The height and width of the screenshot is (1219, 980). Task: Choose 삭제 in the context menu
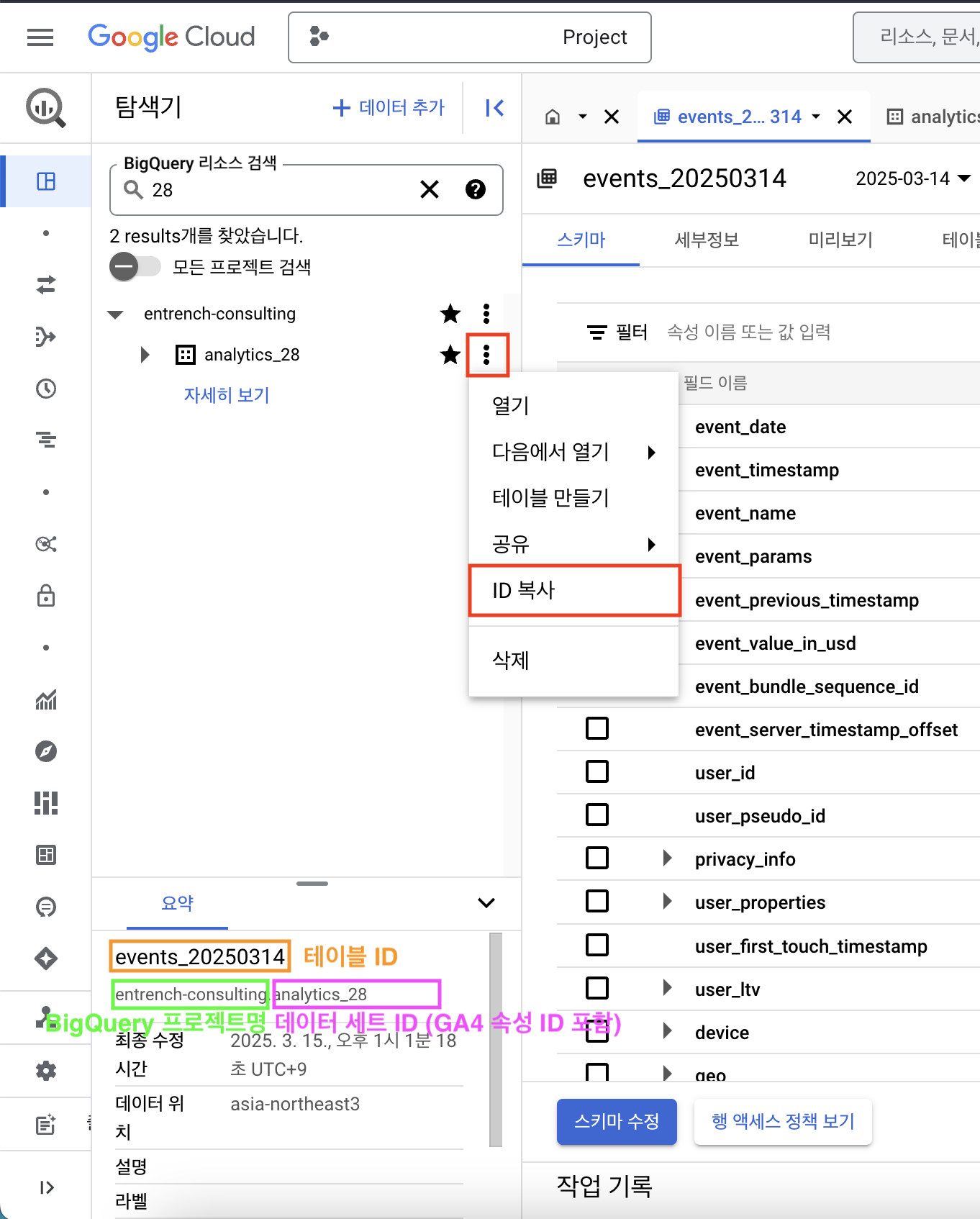tap(573, 660)
